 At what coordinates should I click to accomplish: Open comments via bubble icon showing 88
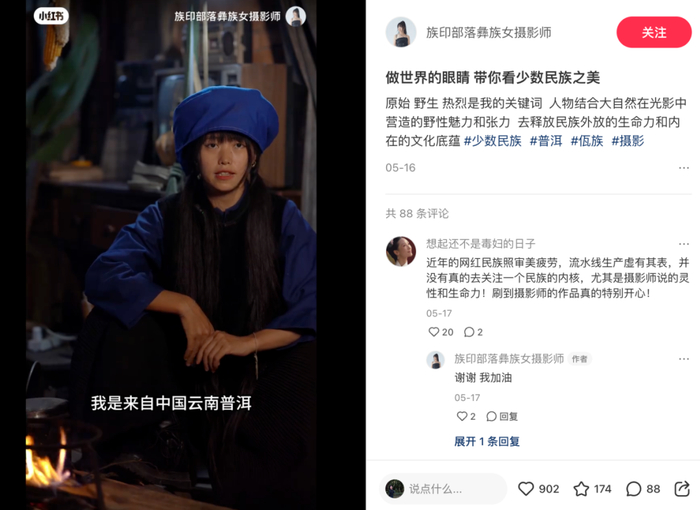tap(633, 489)
